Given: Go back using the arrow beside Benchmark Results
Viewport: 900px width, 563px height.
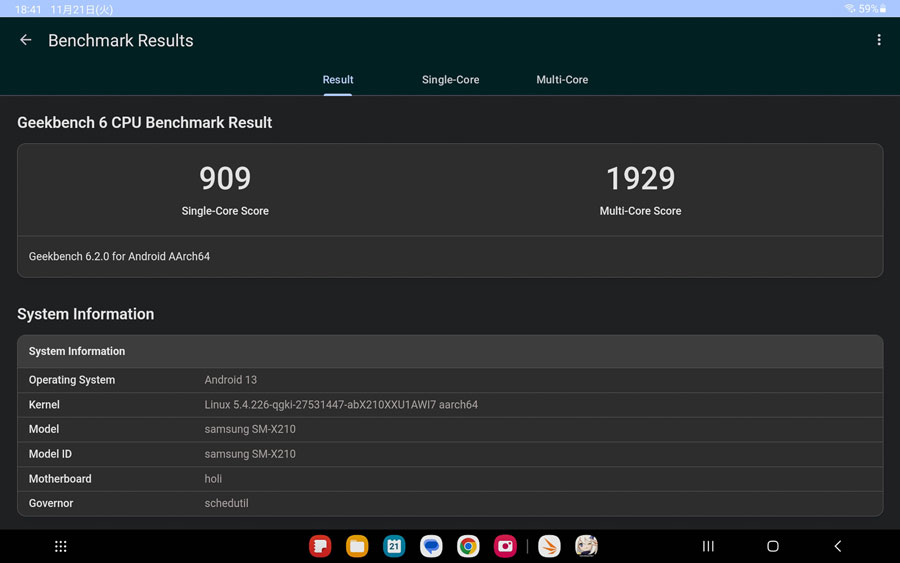Looking at the screenshot, I should (x=25, y=40).
